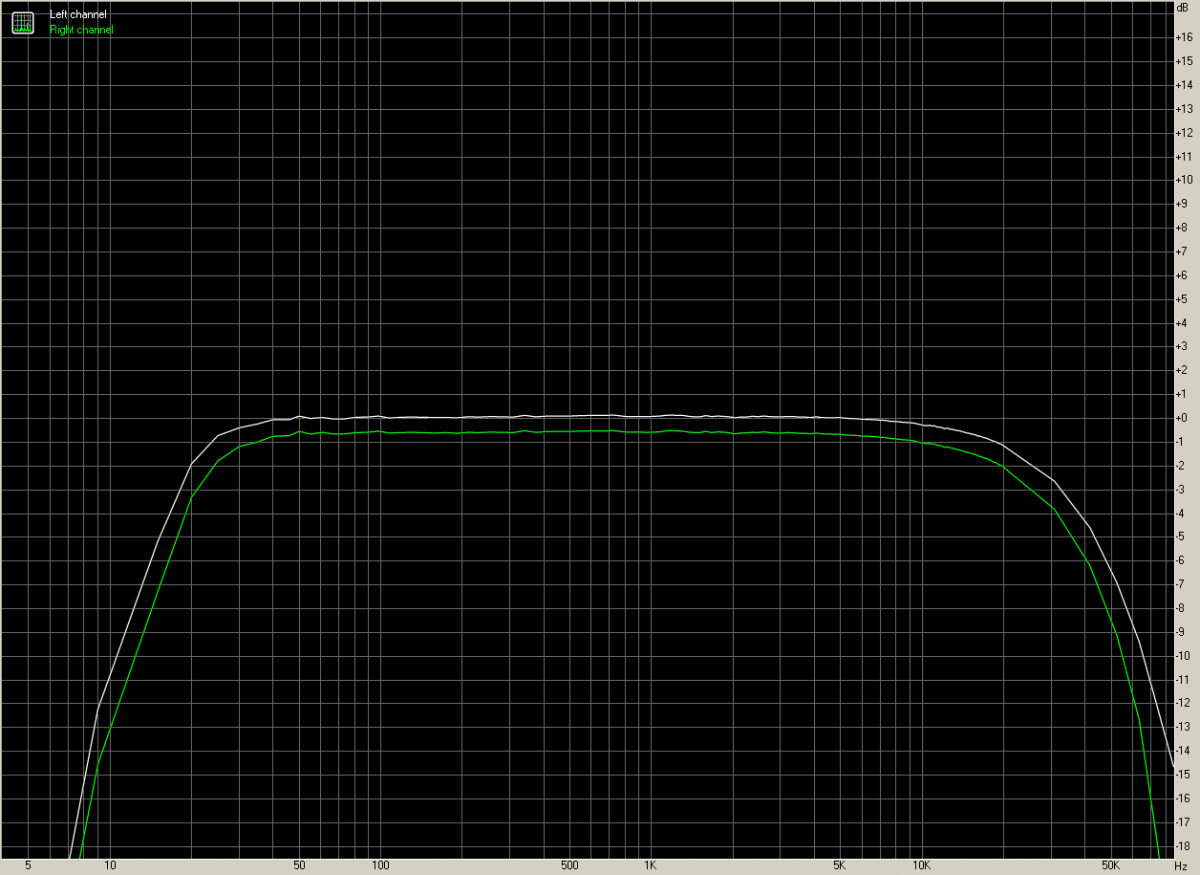The image size is (1200, 875).
Task: Click the "+12" dB axis value
Action: pos(1186,133)
